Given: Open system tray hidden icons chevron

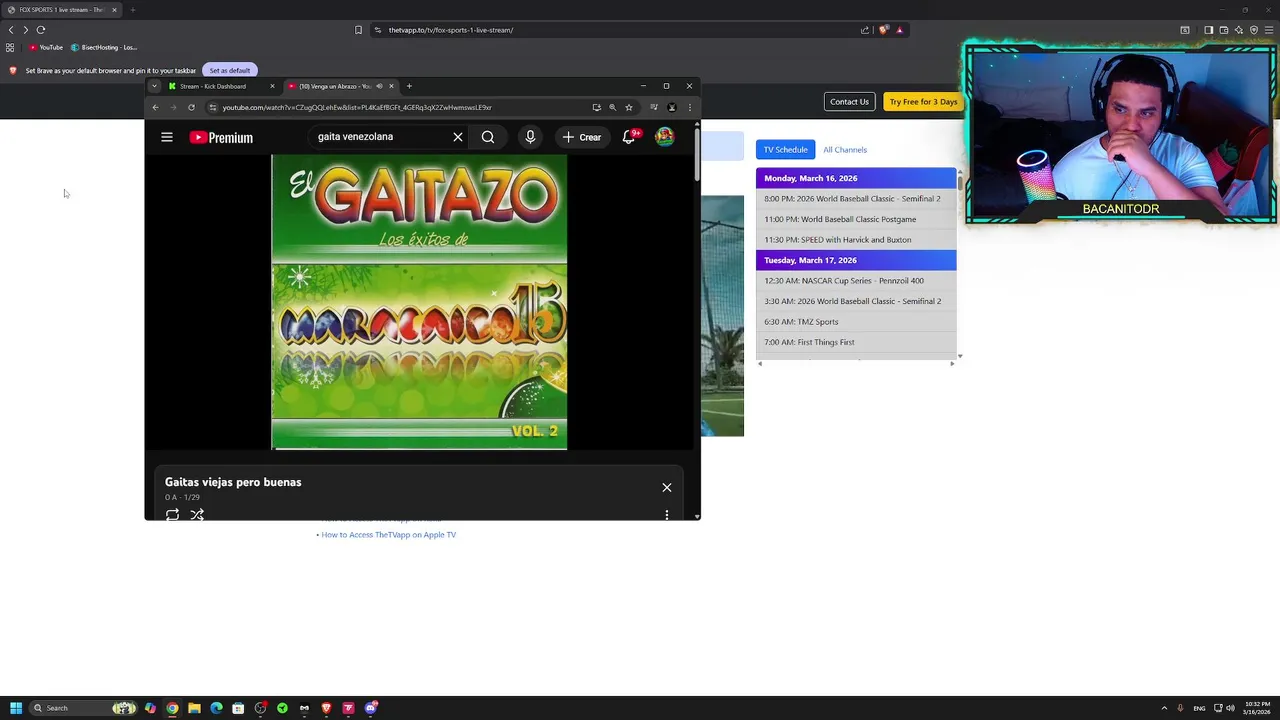Looking at the screenshot, I should (1164, 708).
